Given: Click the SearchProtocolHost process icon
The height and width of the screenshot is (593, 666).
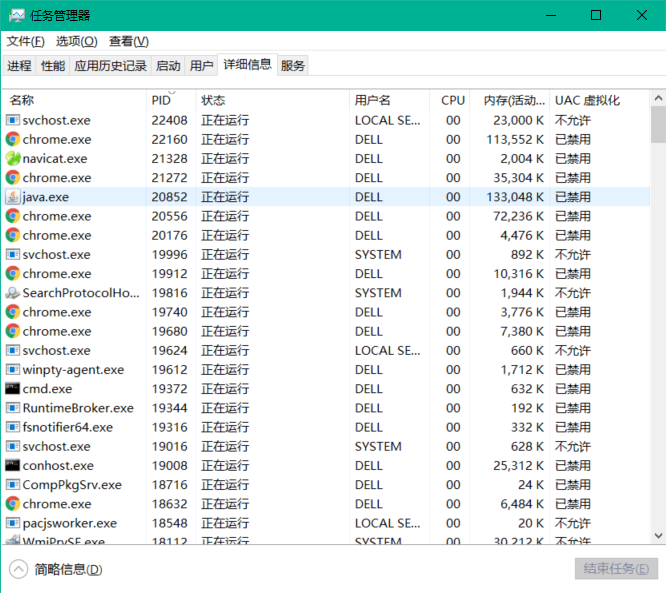Looking at the screenshot, I should (x=13, y=293).
